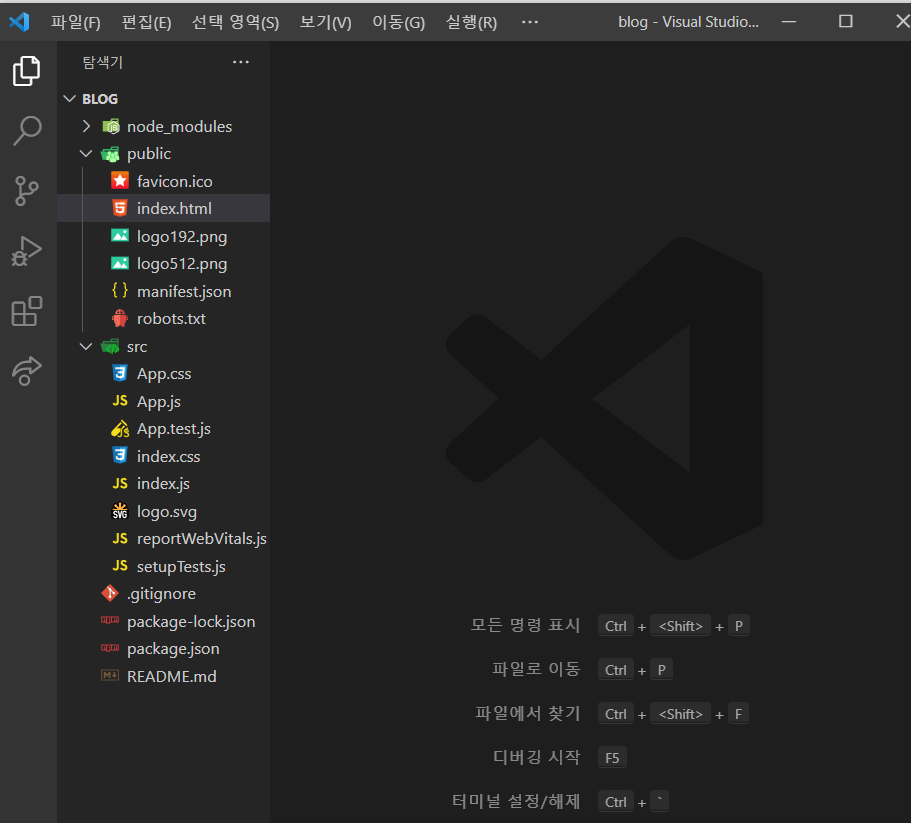Click the JS icon beside App.js
The height and width of the screenshot is (823, 911).
(x=120, y=401)
